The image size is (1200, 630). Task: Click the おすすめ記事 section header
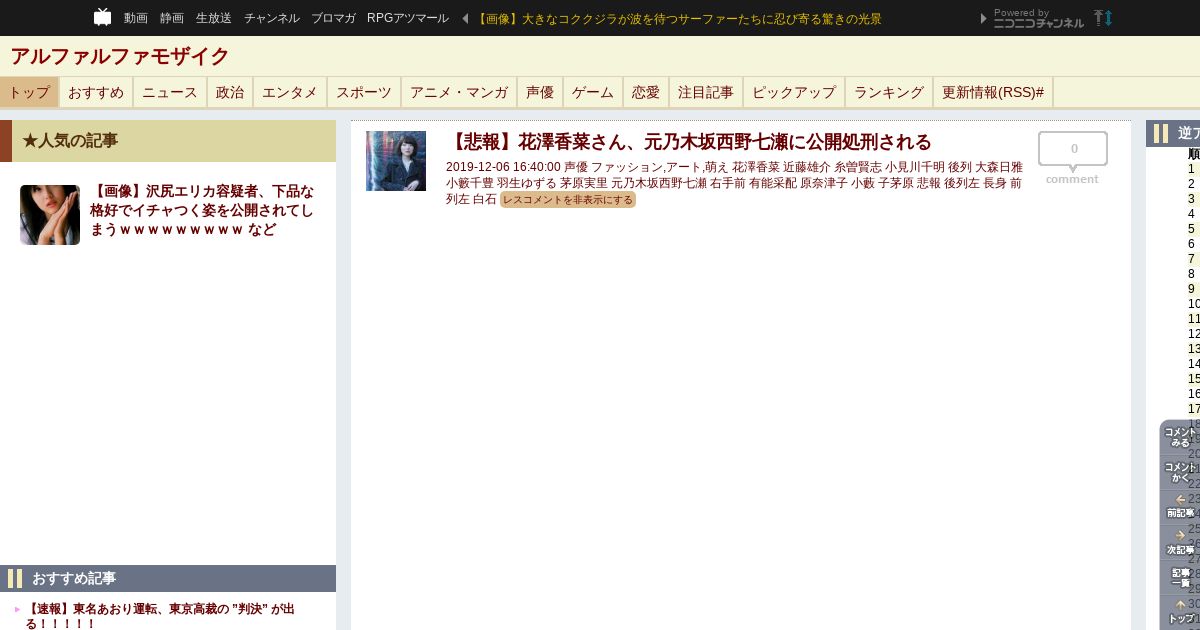(168, 578)
